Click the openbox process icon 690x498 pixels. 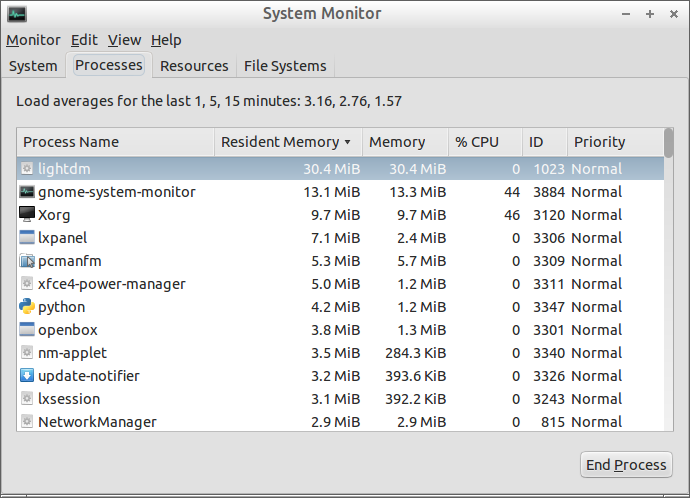coord(27,330)
